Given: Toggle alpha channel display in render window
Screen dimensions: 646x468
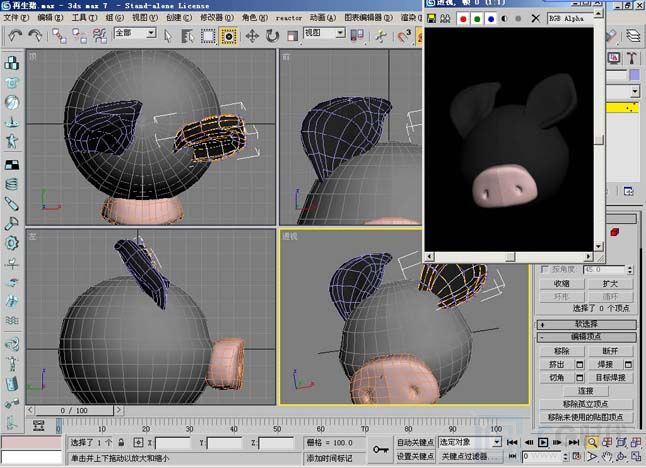Looking at the screenshot, I should coord(504,19).
